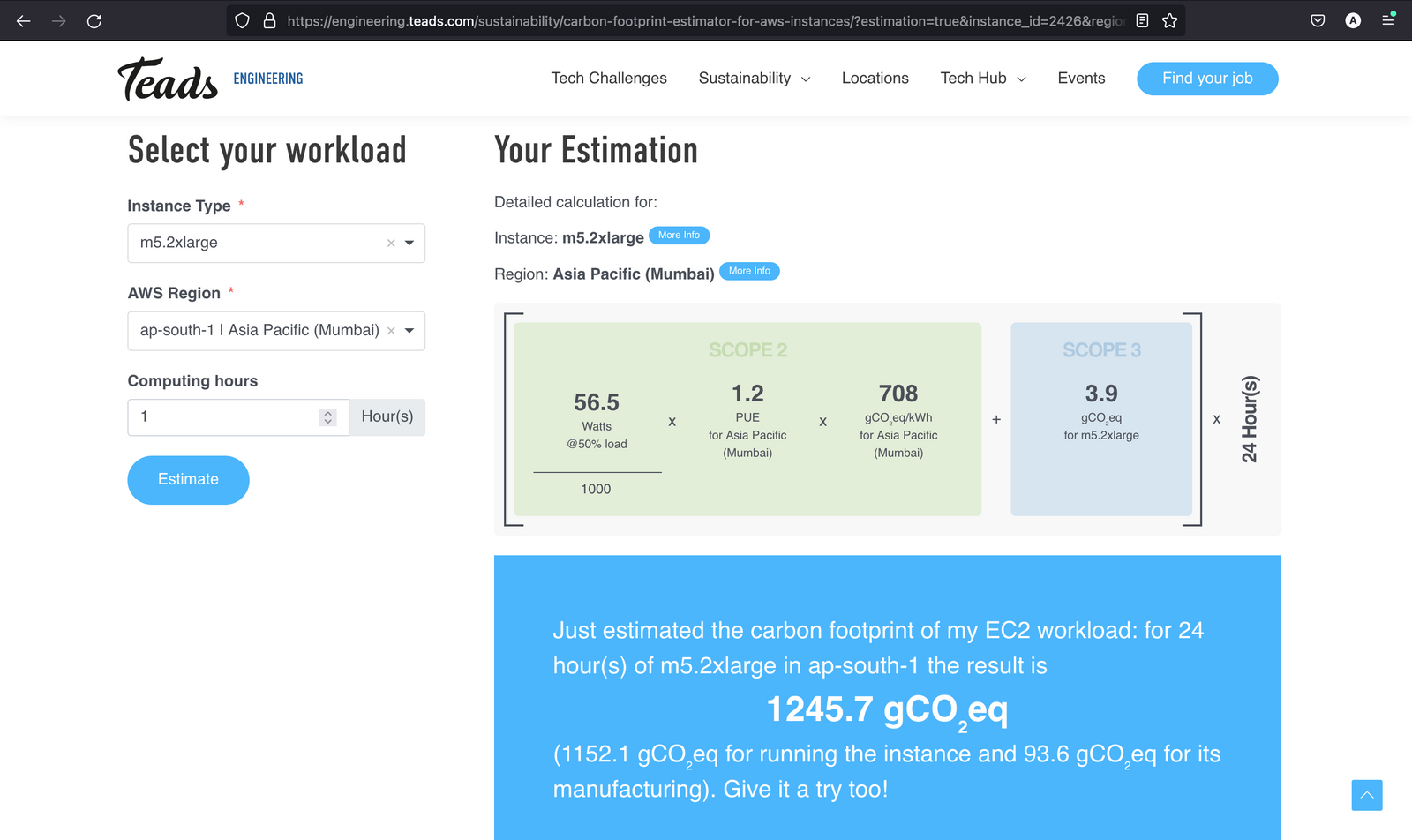This screenshot has height=840, width=1412.
Task: Reload the page with the refresh icon
Action: tap(94, 20)
